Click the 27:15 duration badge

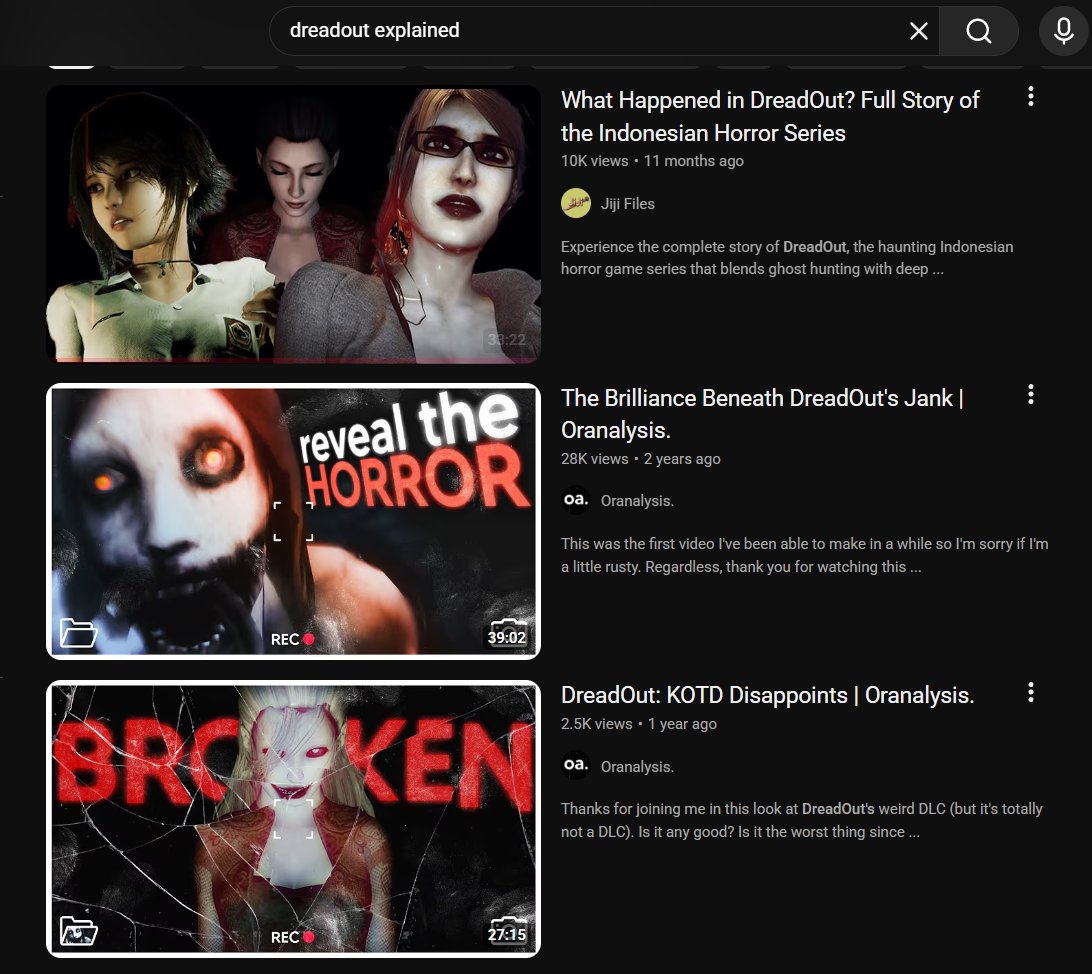coord(506,934)
